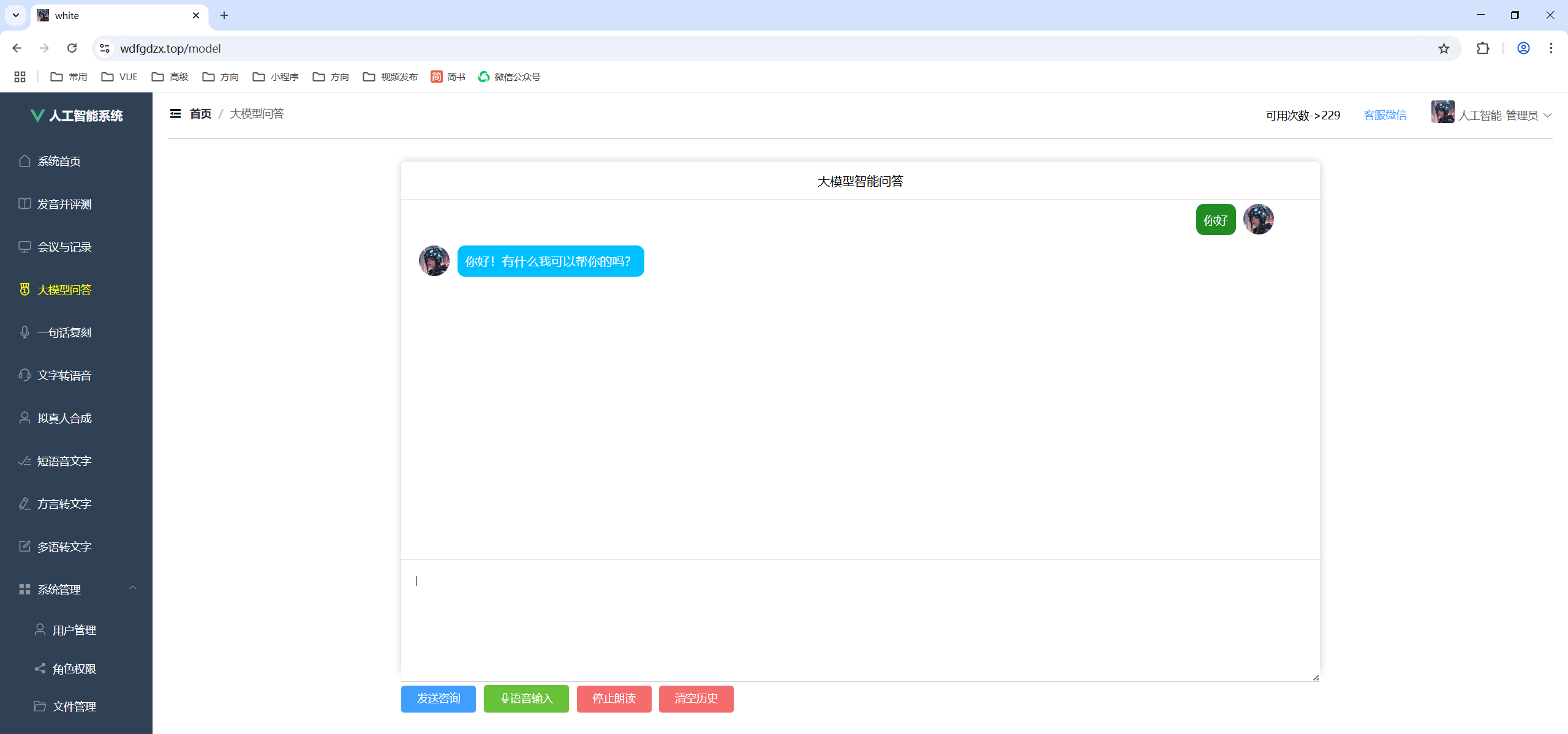The image size is (1568, 734).
Task: View site information icon in address bar
Action: pyautogui.click(x=105, y=48)
